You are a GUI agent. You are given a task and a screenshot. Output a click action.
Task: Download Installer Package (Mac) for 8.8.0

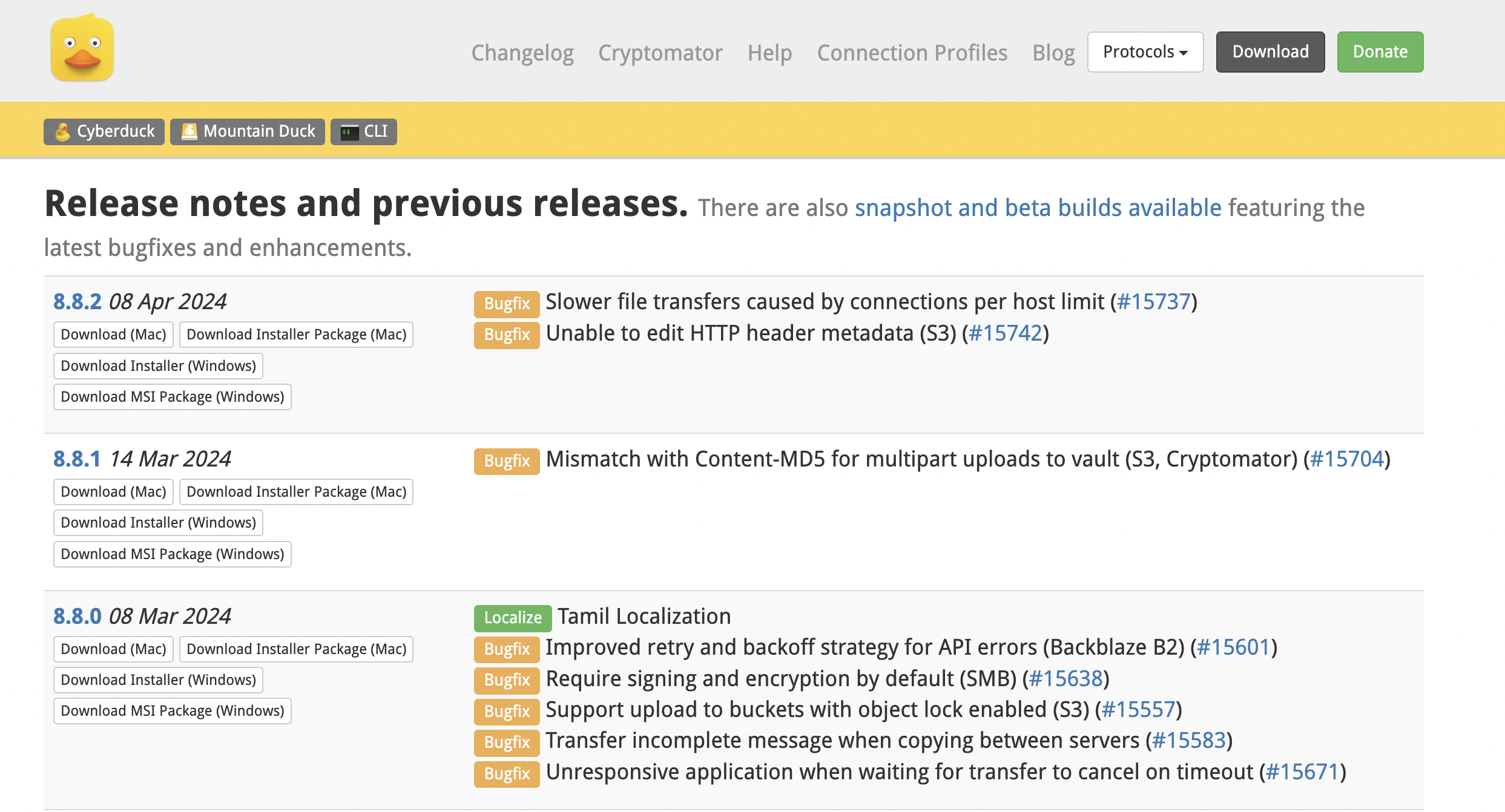point(297,649)
